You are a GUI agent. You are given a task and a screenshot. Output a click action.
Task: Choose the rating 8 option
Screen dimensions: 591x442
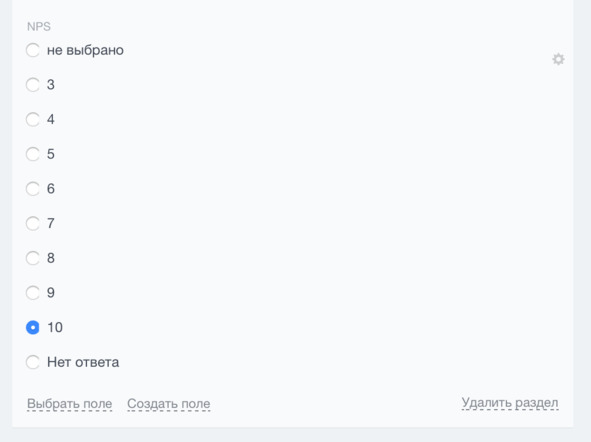[33, 258]
